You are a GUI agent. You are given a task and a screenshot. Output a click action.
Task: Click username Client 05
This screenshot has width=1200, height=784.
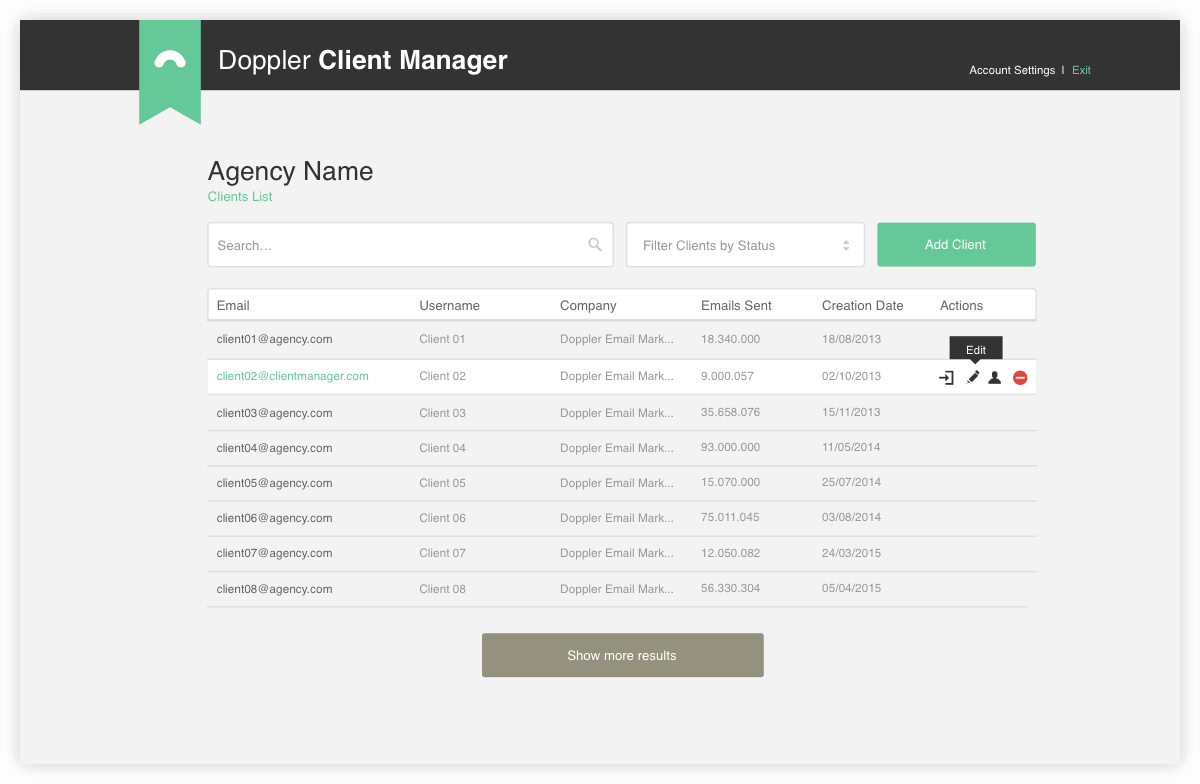443,483
